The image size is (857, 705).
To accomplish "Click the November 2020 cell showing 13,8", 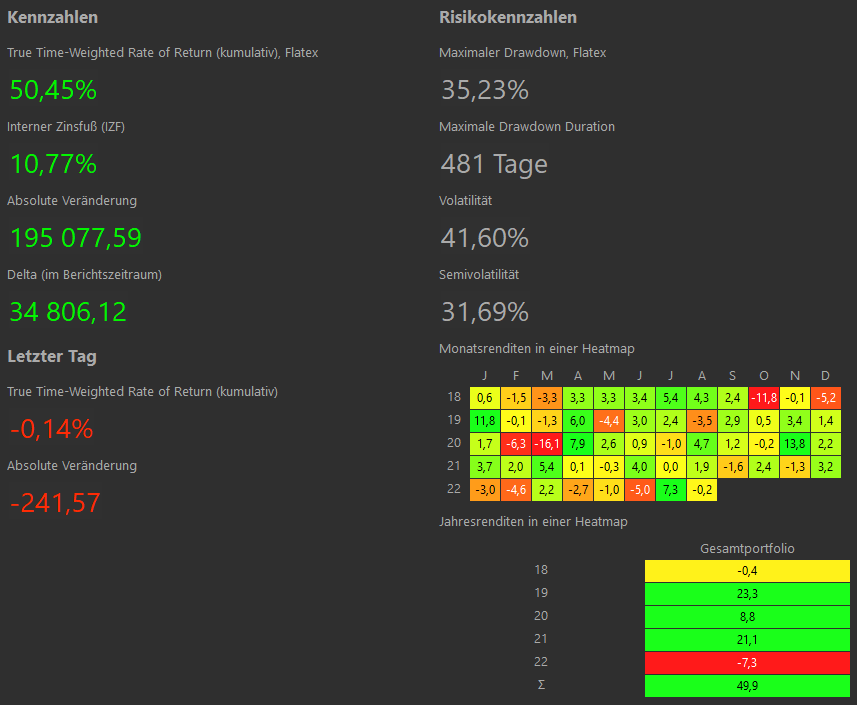I will point(795,444).
